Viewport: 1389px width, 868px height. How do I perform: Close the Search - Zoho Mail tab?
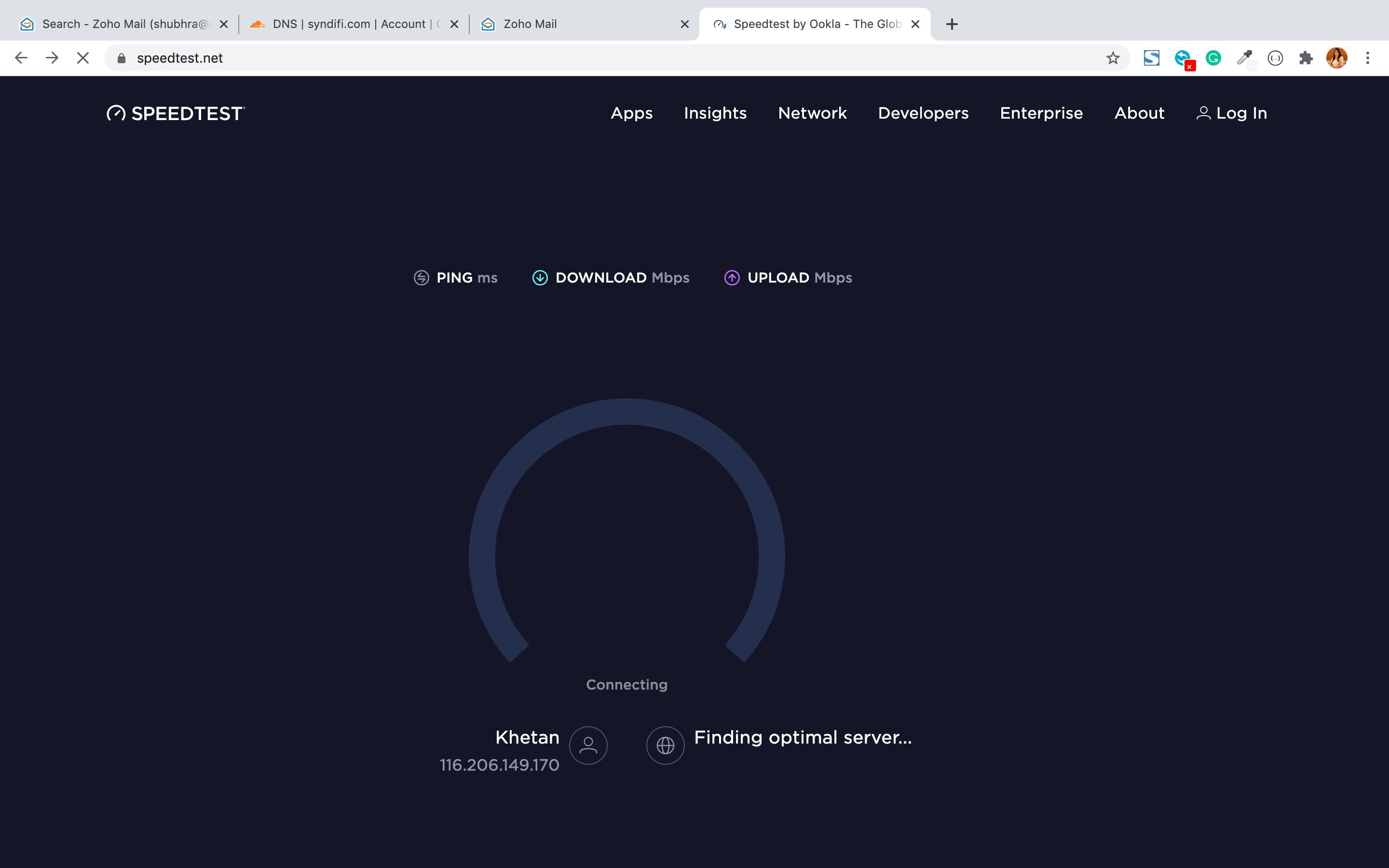pos(224,24)
